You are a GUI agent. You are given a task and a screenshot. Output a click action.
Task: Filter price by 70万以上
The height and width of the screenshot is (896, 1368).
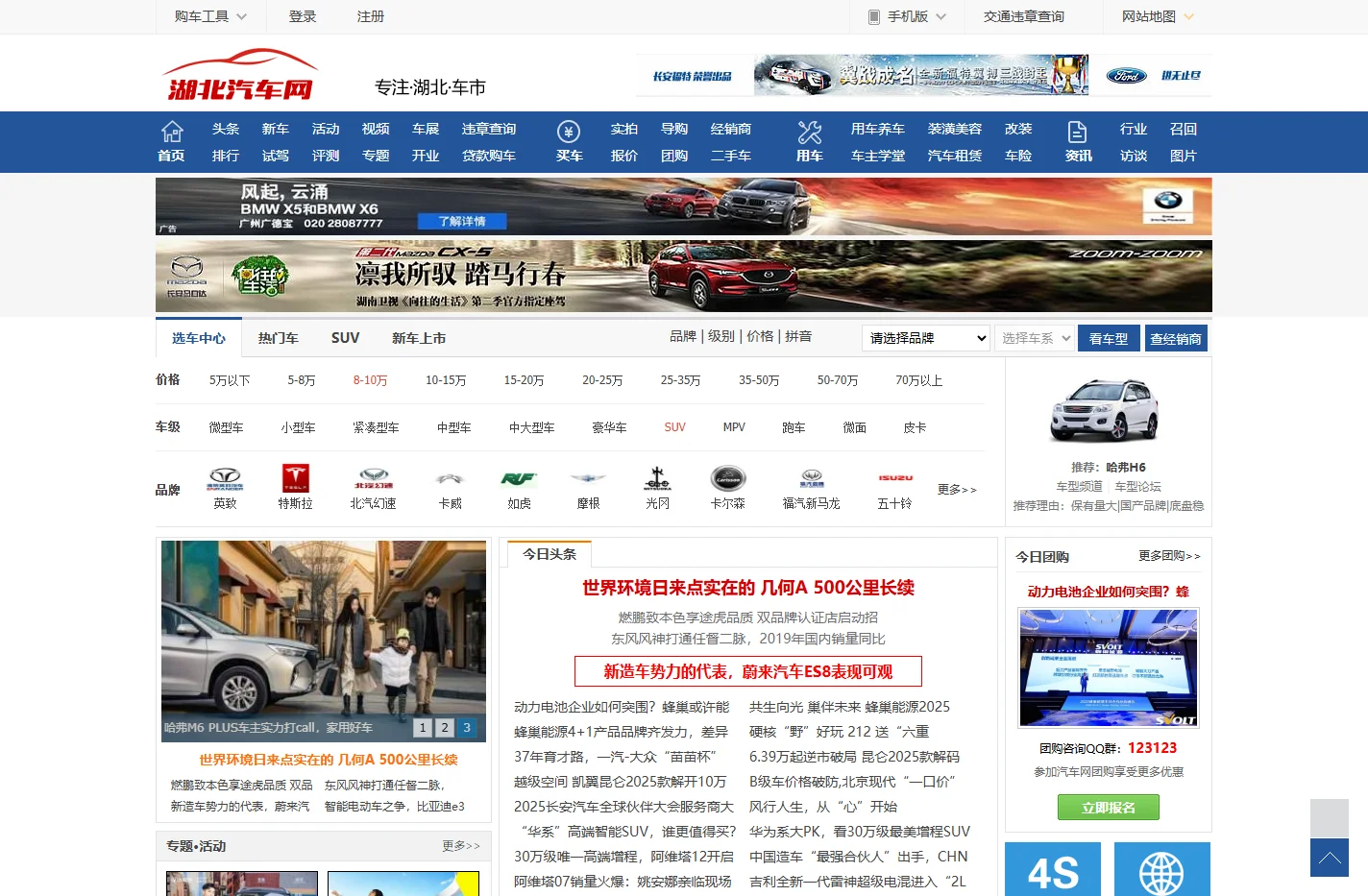pyautogui.click(x=919, y=380)
